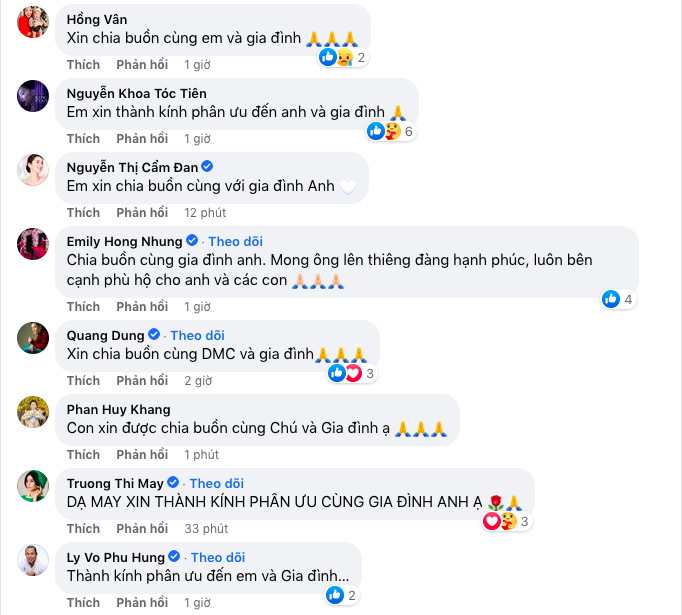Click the reaction icons on Hồng Vân's comment
This screenshot has width=682, height=615.
click(336, 58)
